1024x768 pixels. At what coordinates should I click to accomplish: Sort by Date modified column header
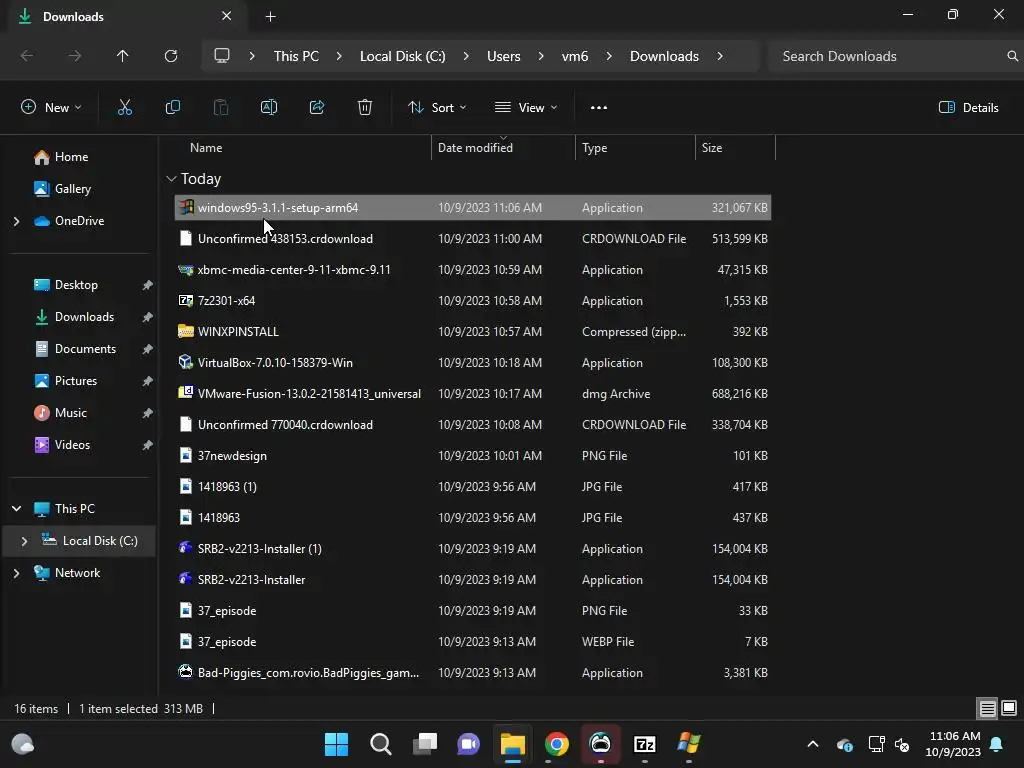pyautogui.click(x=475, y=148)
